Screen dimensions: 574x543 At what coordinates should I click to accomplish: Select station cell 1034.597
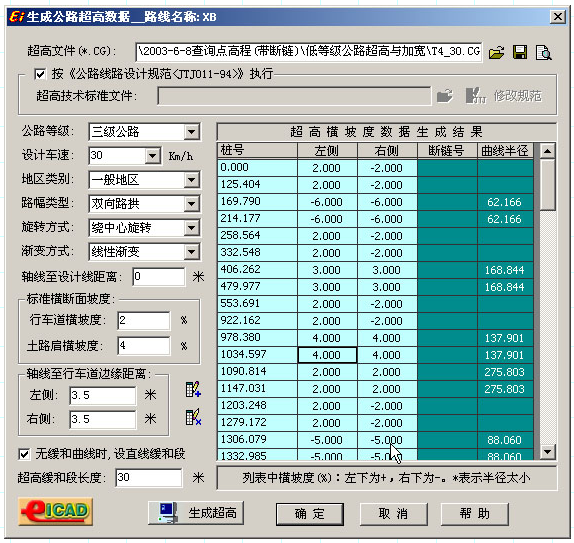[257, 354]
